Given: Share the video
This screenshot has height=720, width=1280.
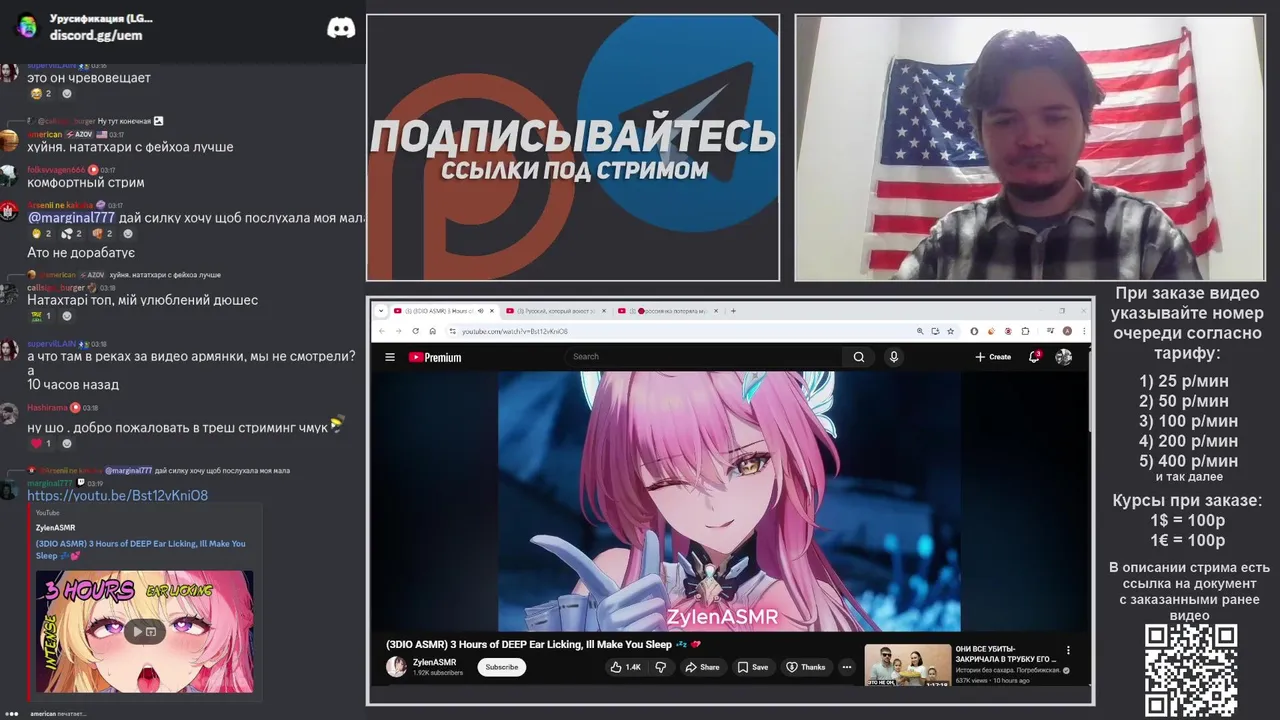Looking at the screenshot, I should click(x=702, y=667).
